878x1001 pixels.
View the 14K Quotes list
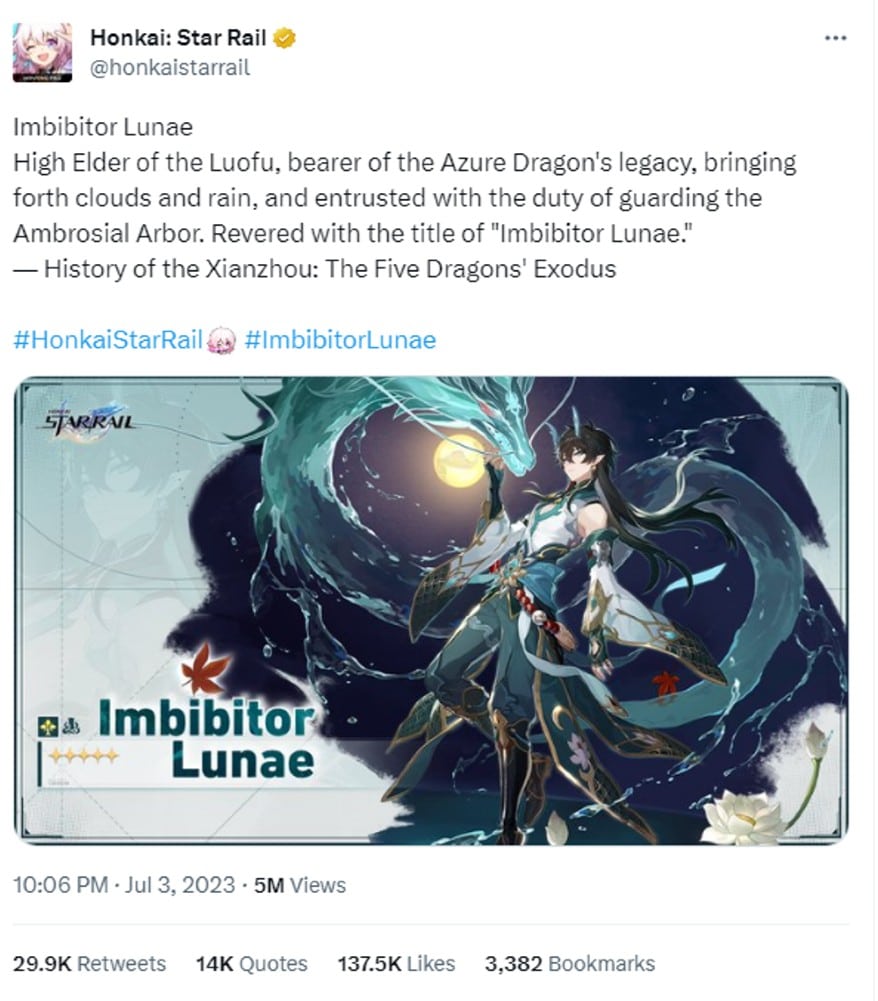252,963
